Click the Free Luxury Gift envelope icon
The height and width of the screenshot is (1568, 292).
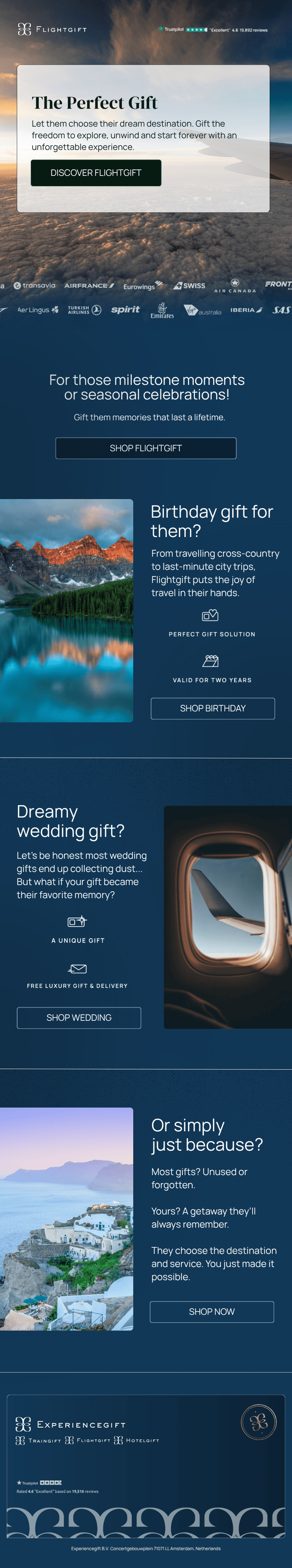pos(77,969)
